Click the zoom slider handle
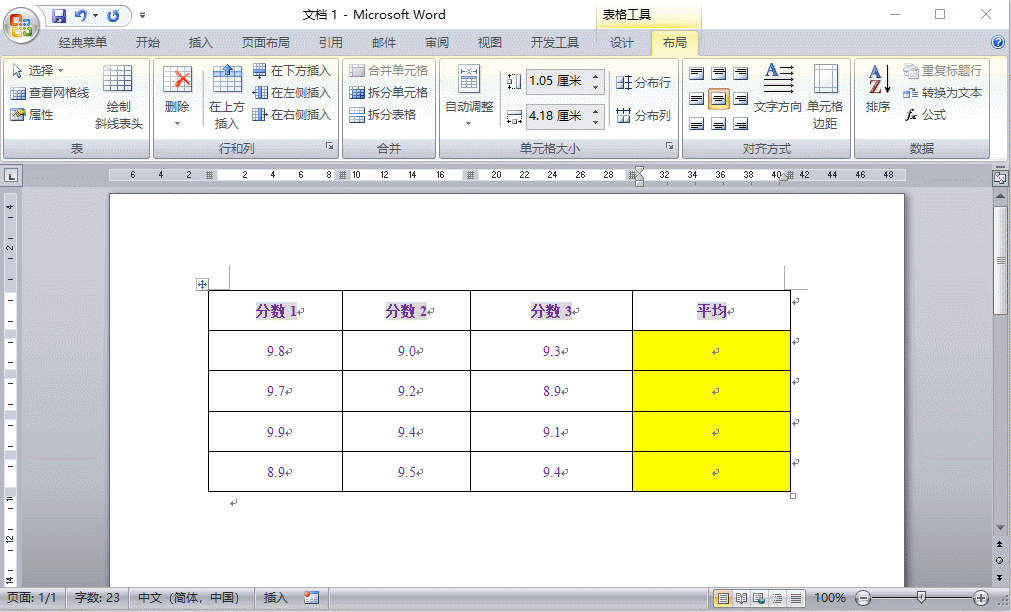The image size is (1011, 612). pyautogui.click(x=921, y=598)
